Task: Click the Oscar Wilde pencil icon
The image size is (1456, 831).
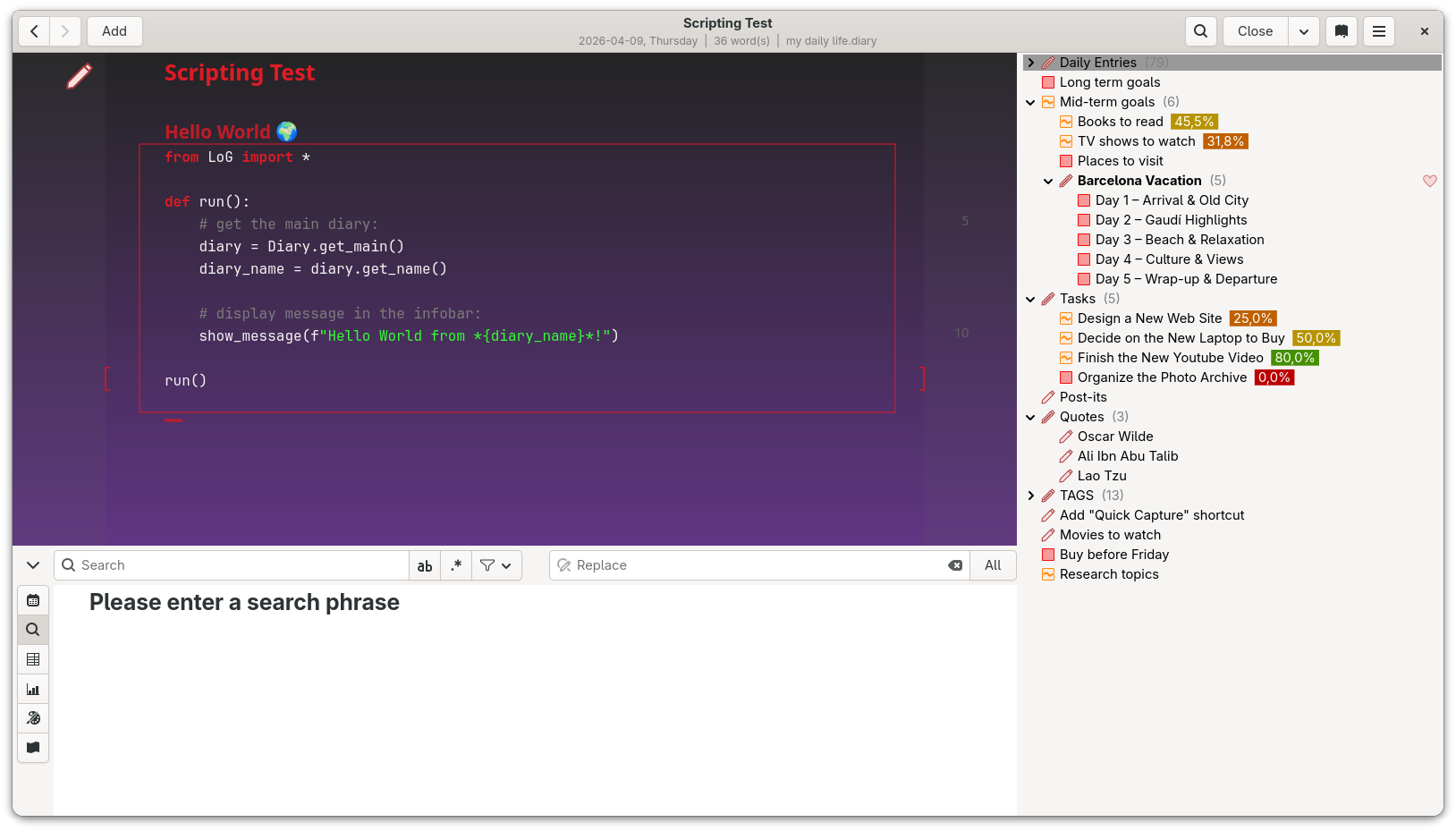Action: [1066, 437]
